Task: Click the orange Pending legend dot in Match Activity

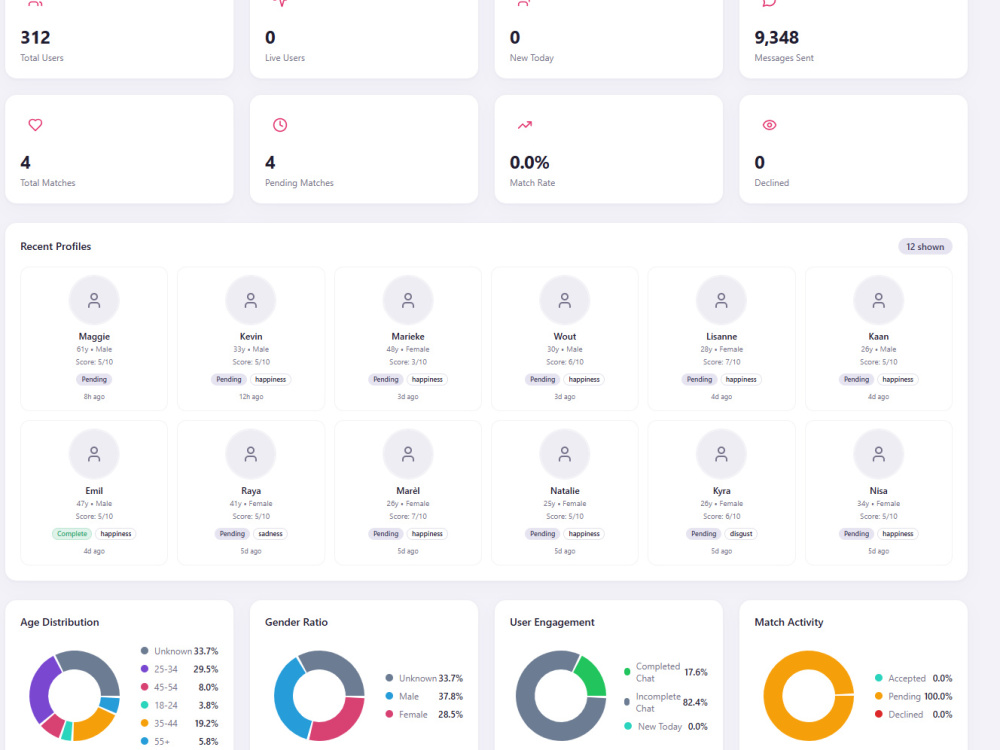Action: 879,696
